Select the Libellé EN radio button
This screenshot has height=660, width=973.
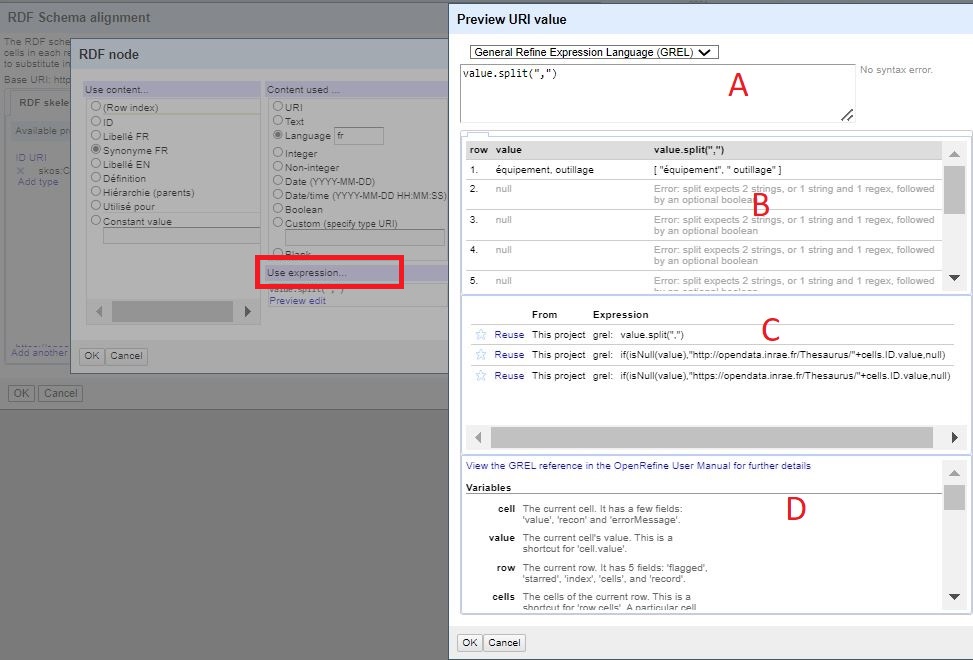[x=96, y=164]
